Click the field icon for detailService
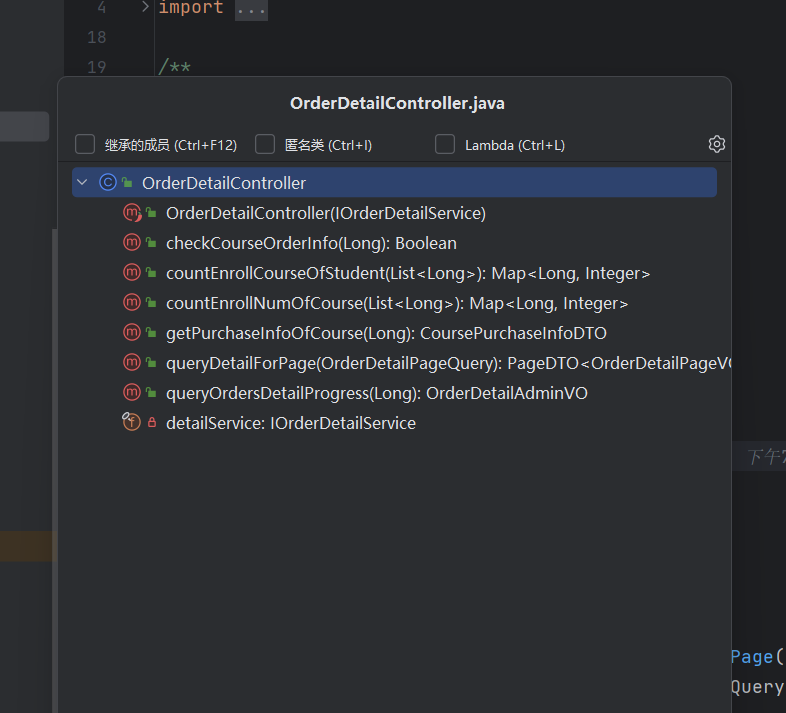 coord(132,422)
